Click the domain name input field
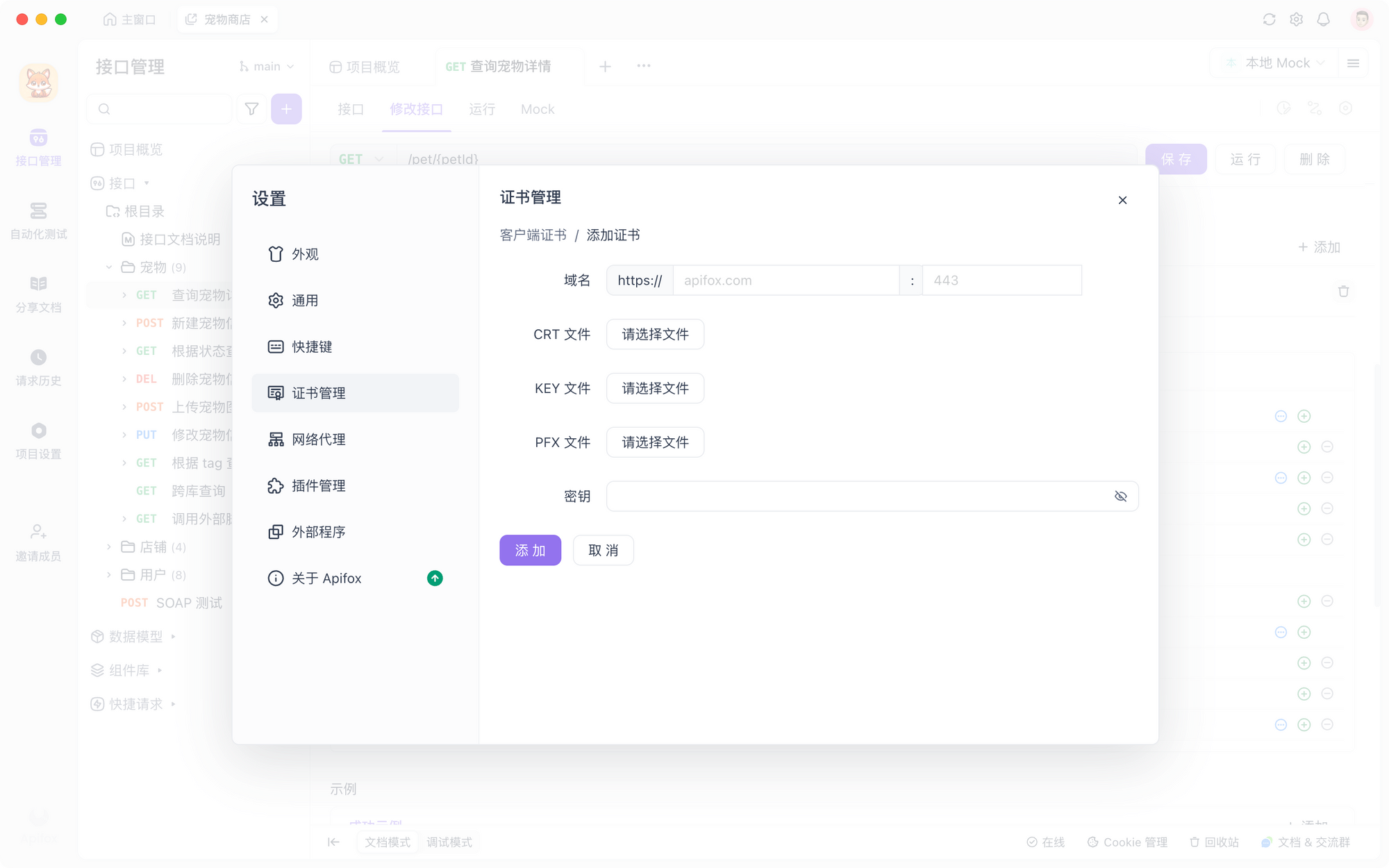1389x868 pixels. (x=786, y=281)
